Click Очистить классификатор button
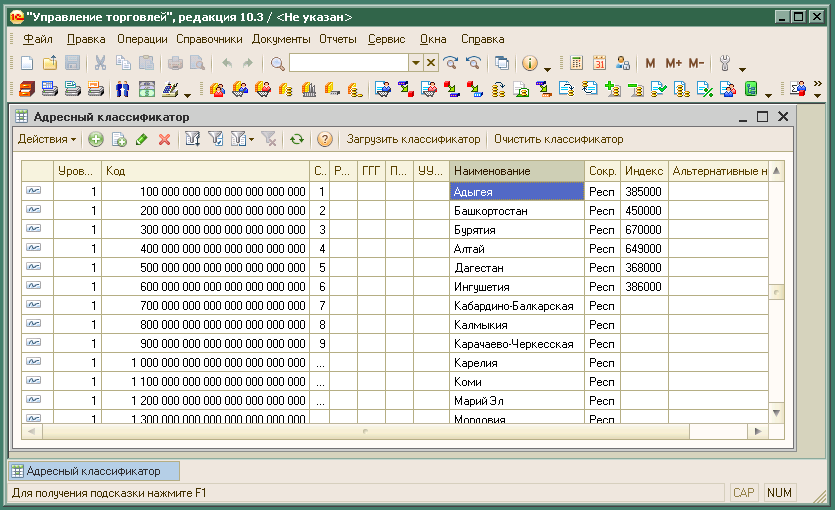This screenshot has width=835, height=510. [558, 140]
